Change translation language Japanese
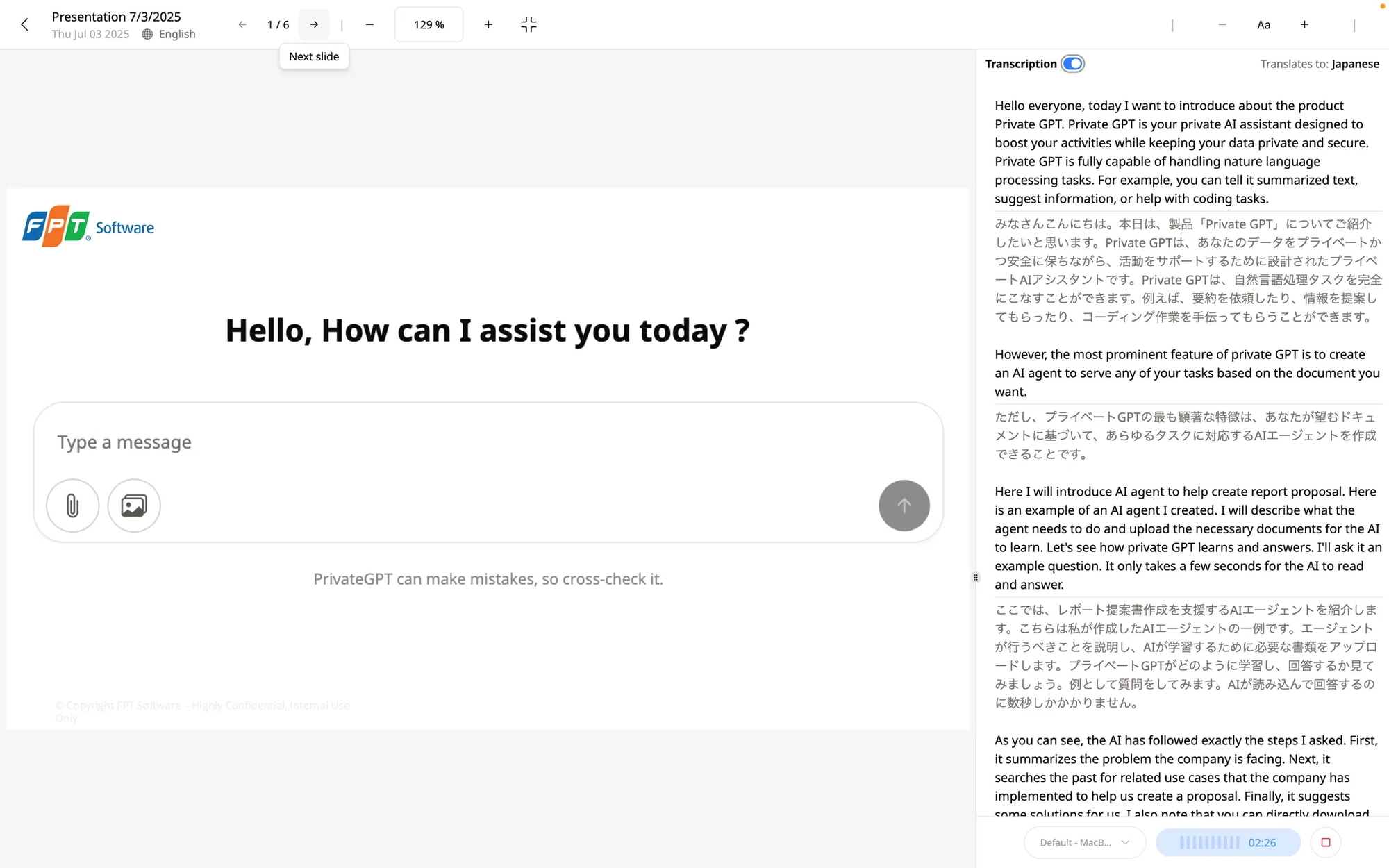The image size is (1389, 868). (1355, 64)
